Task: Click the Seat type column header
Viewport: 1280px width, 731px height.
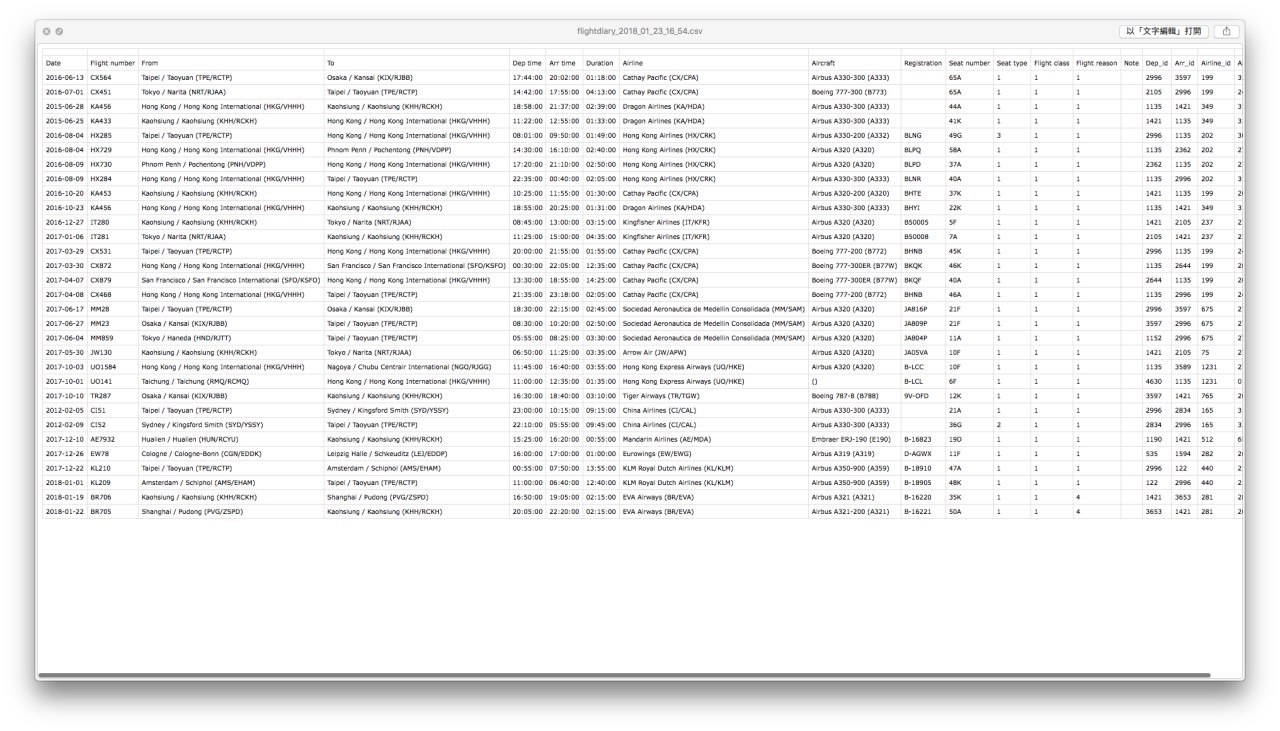Action: coord(1011,63)
